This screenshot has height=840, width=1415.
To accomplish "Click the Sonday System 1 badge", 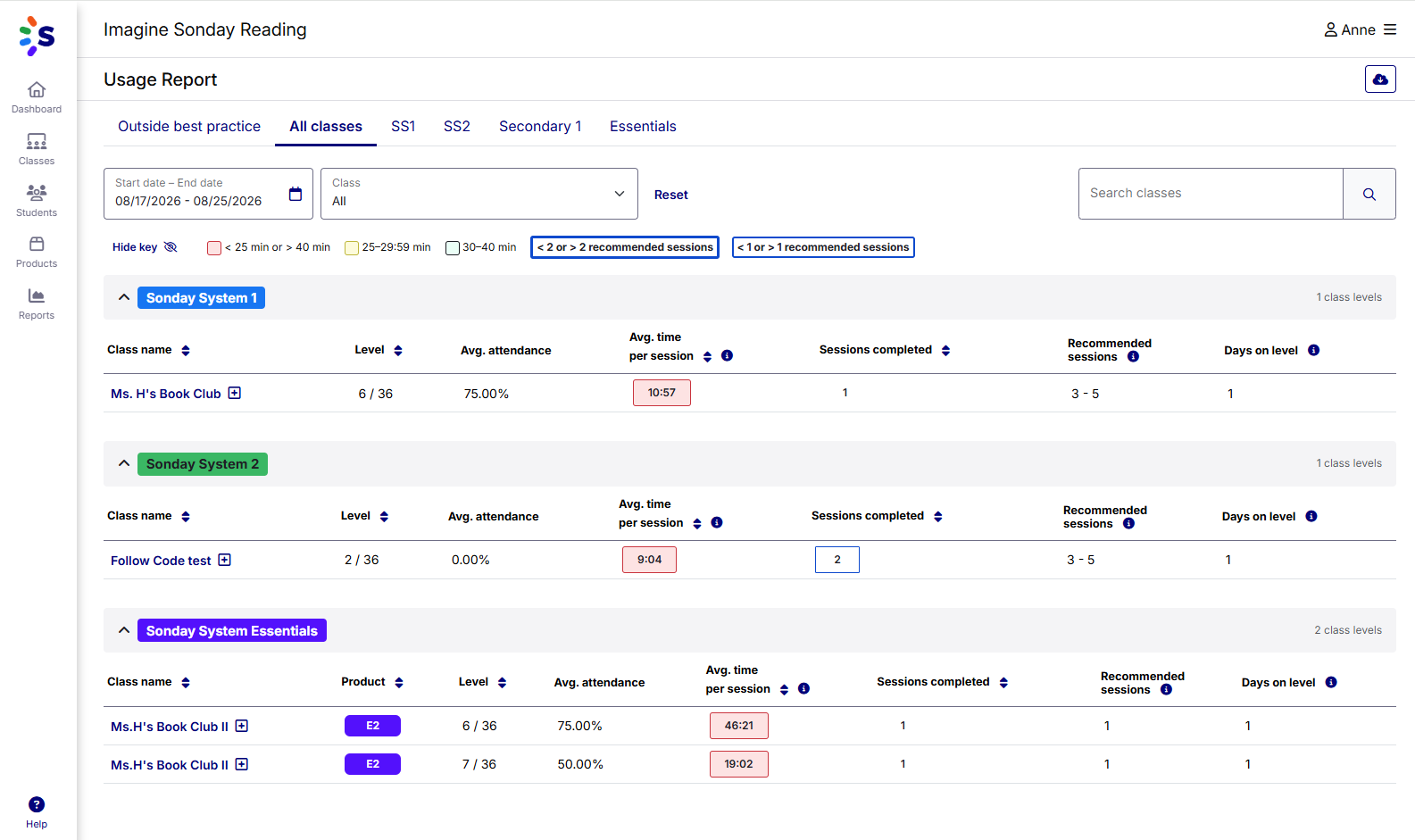I will point(201,298).
